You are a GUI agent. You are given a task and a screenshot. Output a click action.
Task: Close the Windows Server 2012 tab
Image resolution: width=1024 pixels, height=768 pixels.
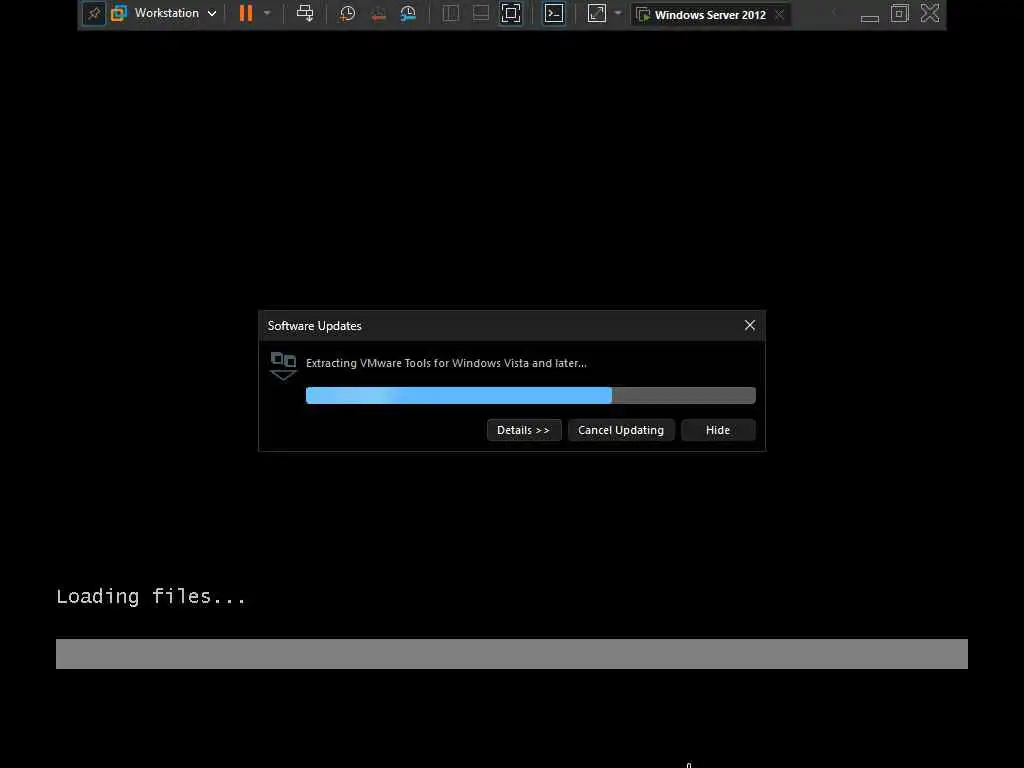pos(779,14)
